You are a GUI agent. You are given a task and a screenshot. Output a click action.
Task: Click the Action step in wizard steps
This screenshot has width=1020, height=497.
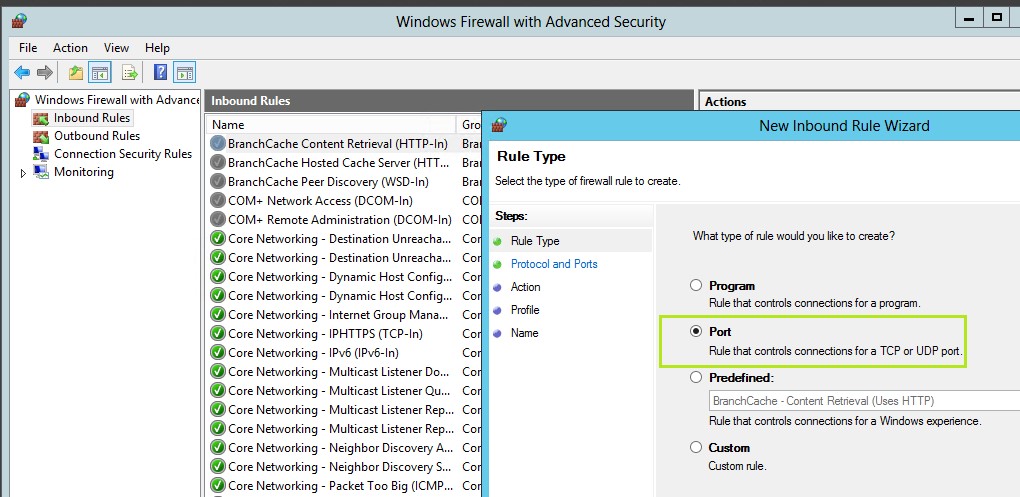coord(526,287)
